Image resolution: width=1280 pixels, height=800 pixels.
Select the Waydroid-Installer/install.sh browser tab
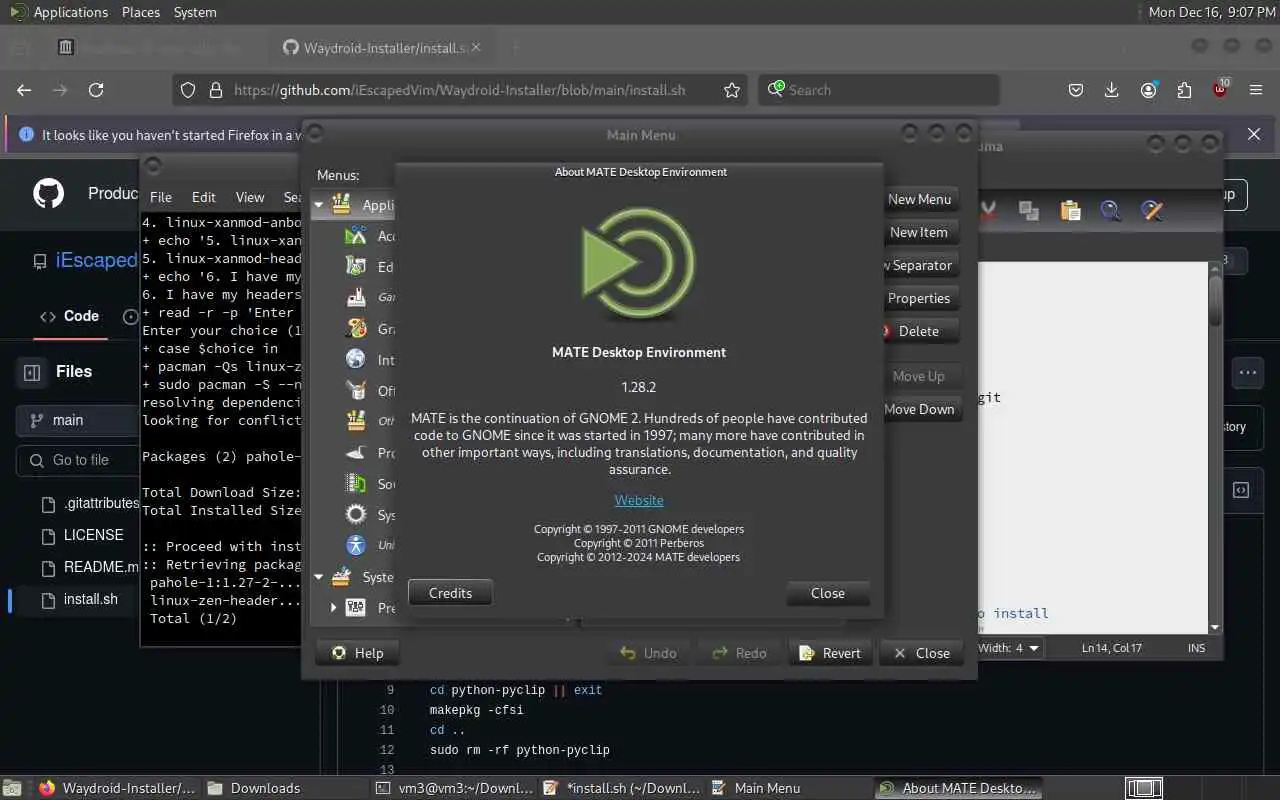click(380, 47)
